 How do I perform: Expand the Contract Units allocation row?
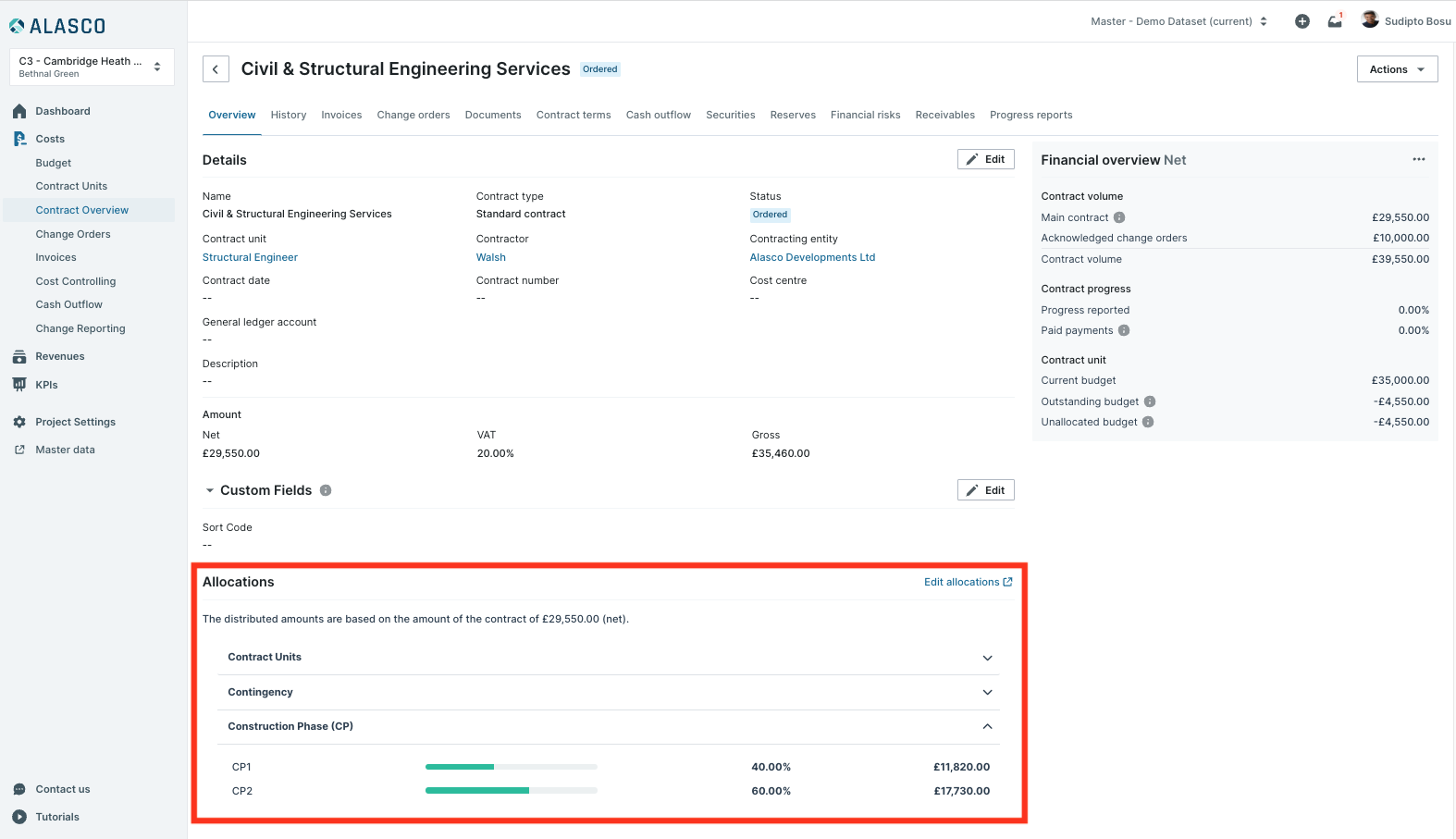[987, 658]
